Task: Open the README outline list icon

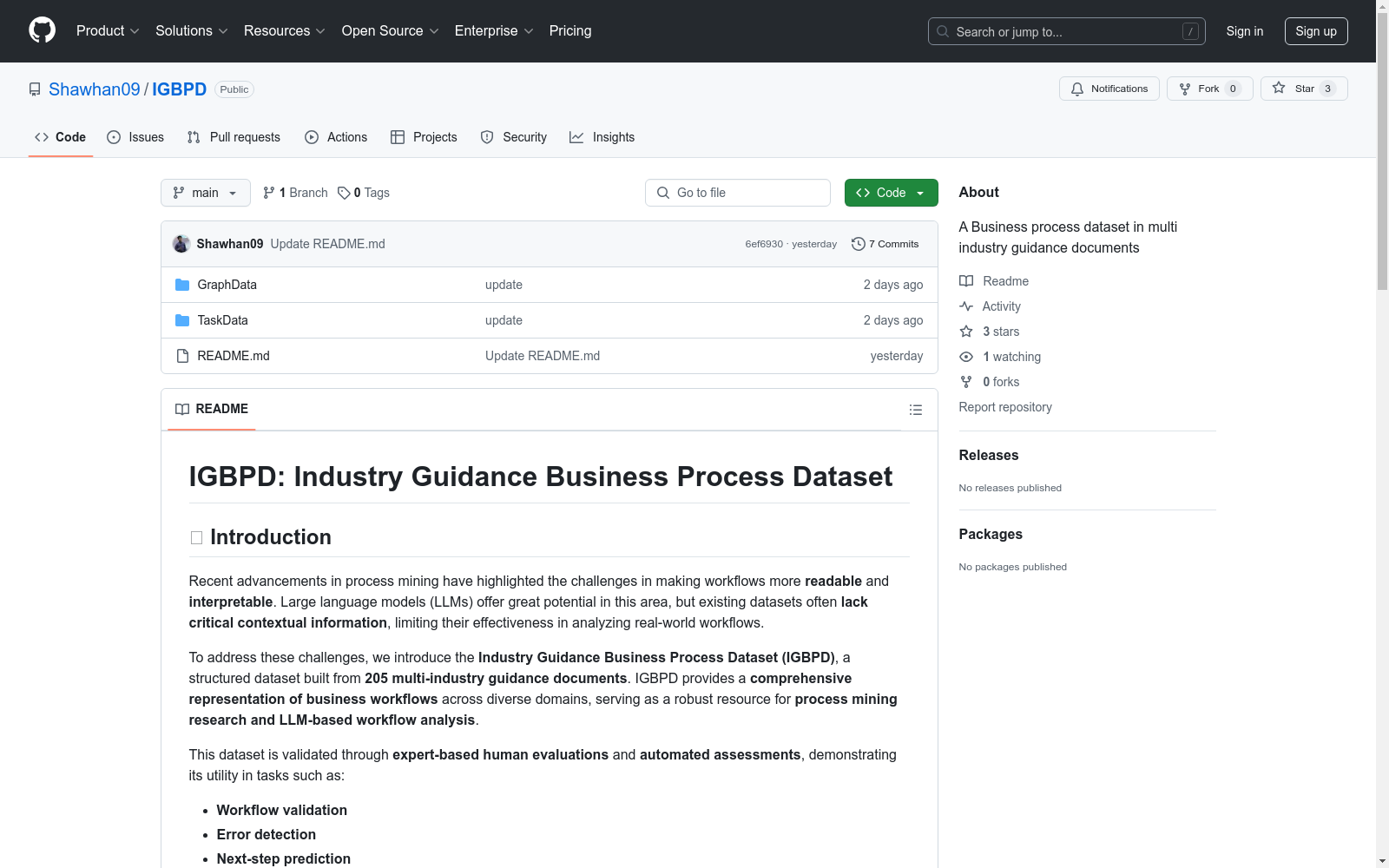Action: tap(916, 410)
